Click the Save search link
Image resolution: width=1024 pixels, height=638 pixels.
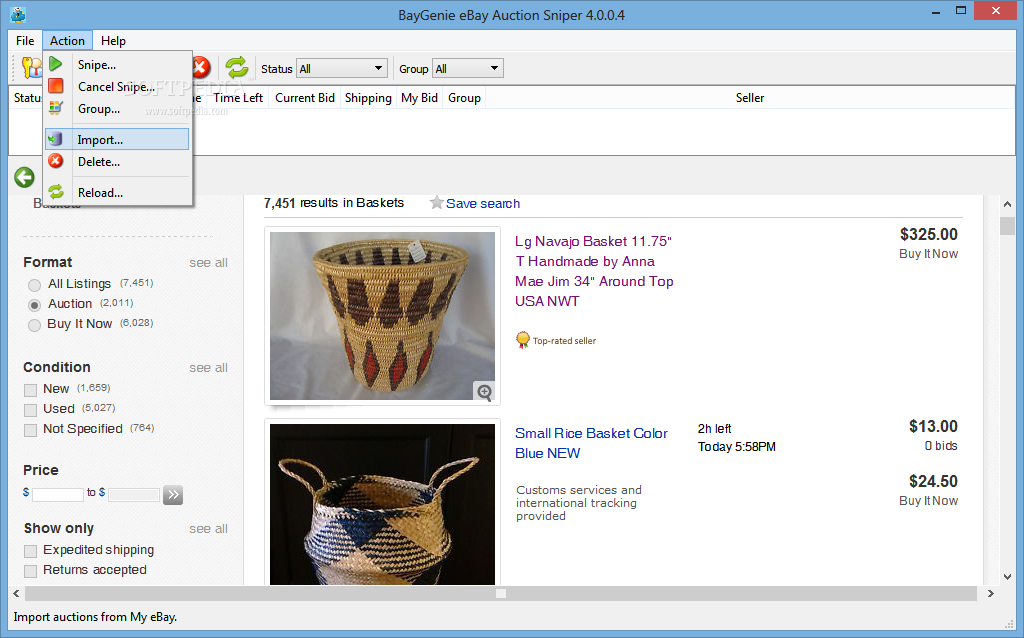point(483,203)
